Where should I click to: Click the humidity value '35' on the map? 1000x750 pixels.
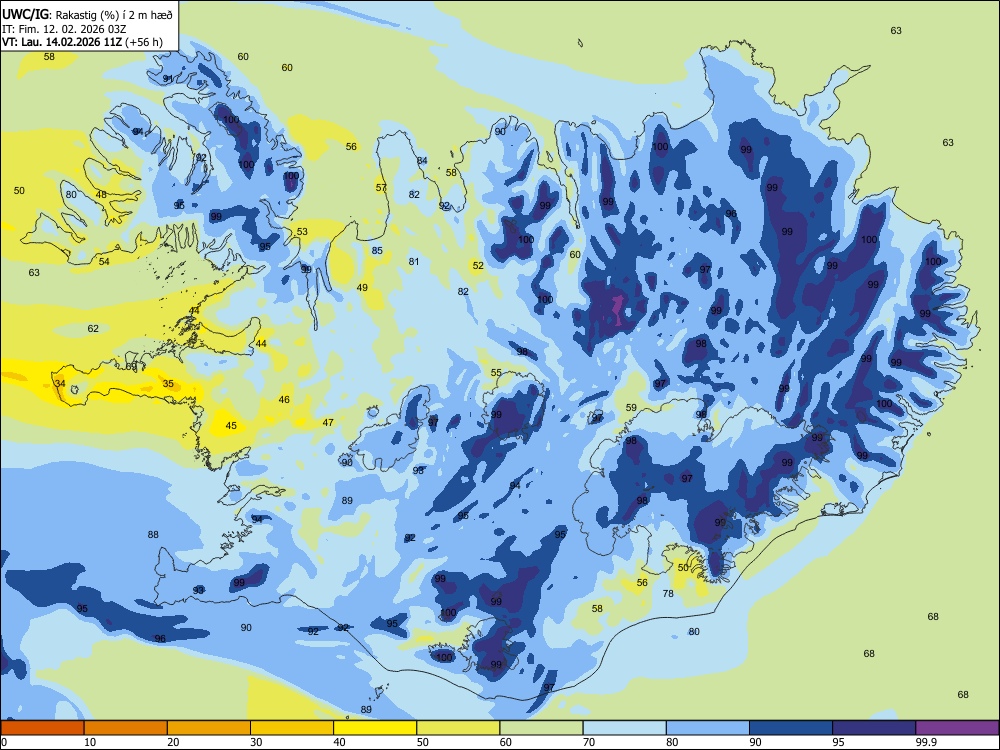click(x=168, y=383)
